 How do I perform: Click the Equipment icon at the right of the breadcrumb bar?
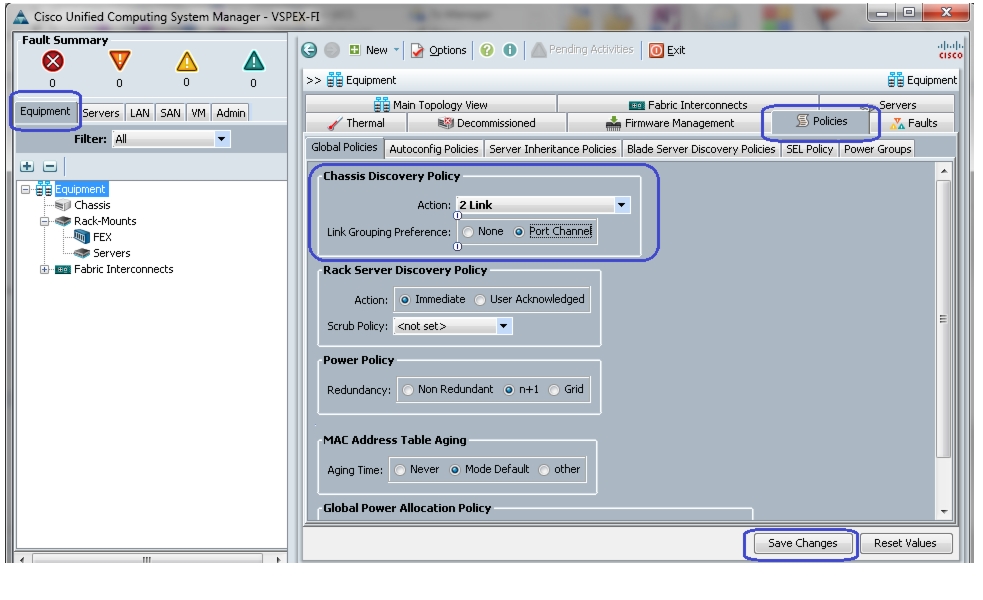pyautogui.click(x=895, y=80)
